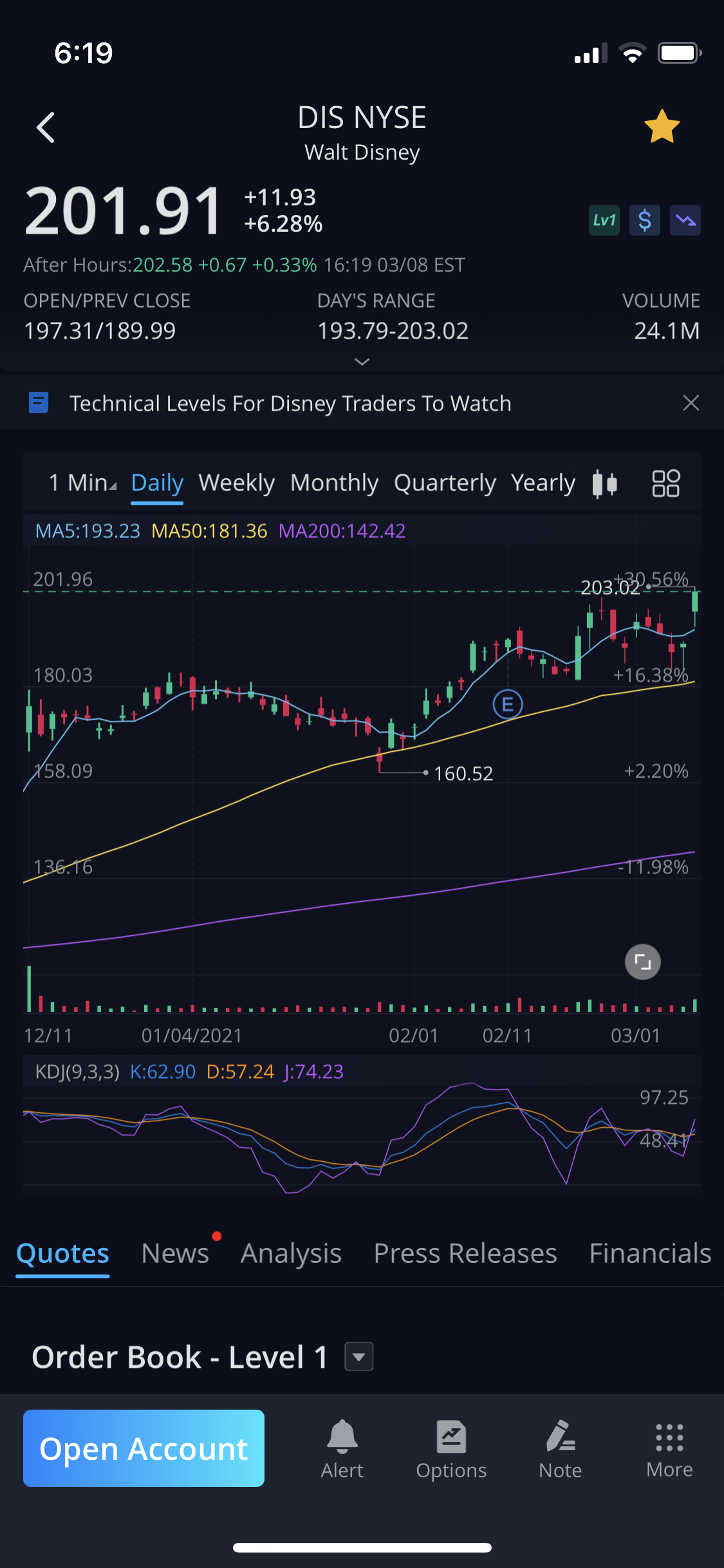The width and height of the screenshot is (724, 1568).
Task: Open the Order Book level dropdown
Action: point(359,1357)
